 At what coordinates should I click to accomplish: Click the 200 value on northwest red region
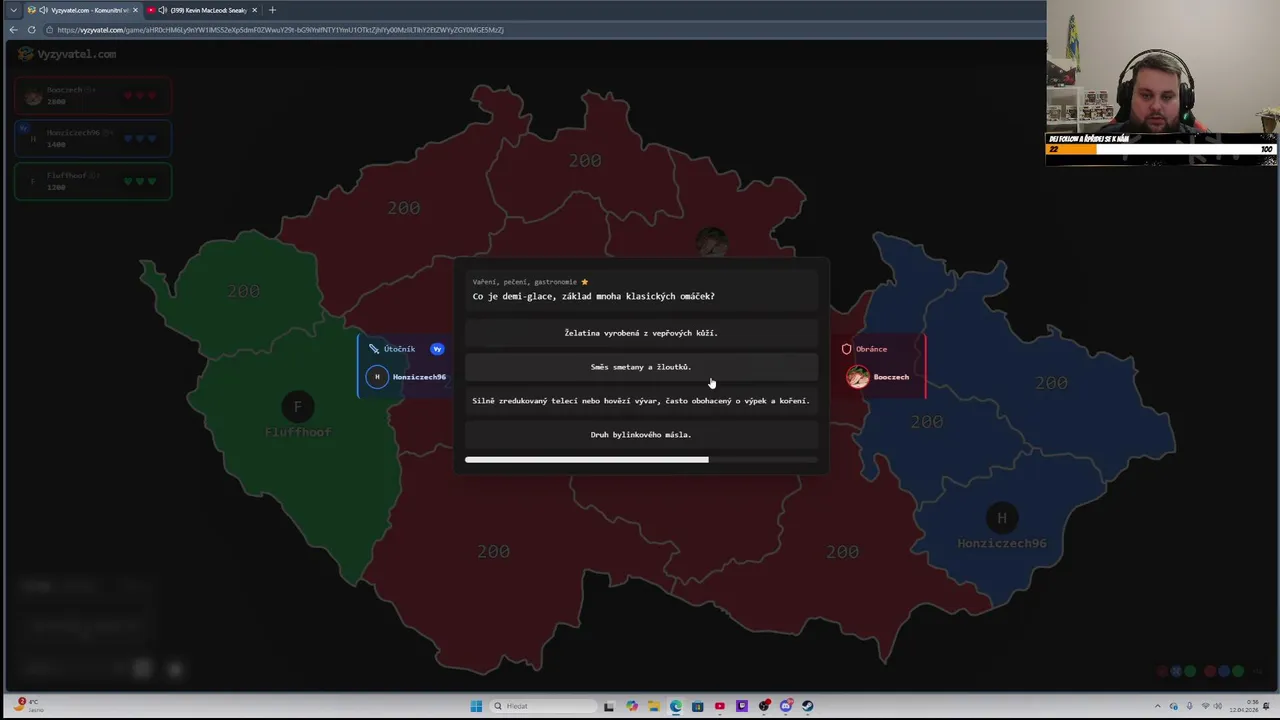404,208
